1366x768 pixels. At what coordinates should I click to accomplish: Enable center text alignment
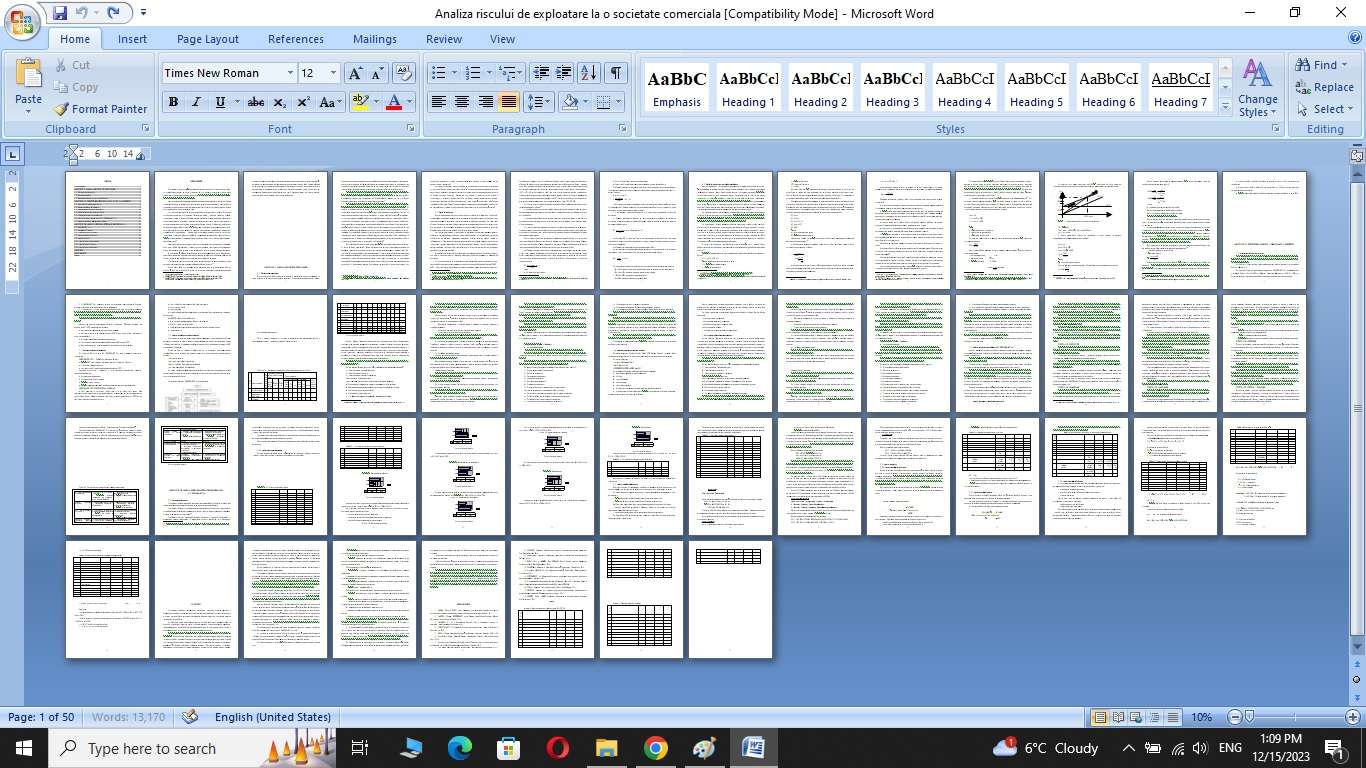[x=462, y=102]
